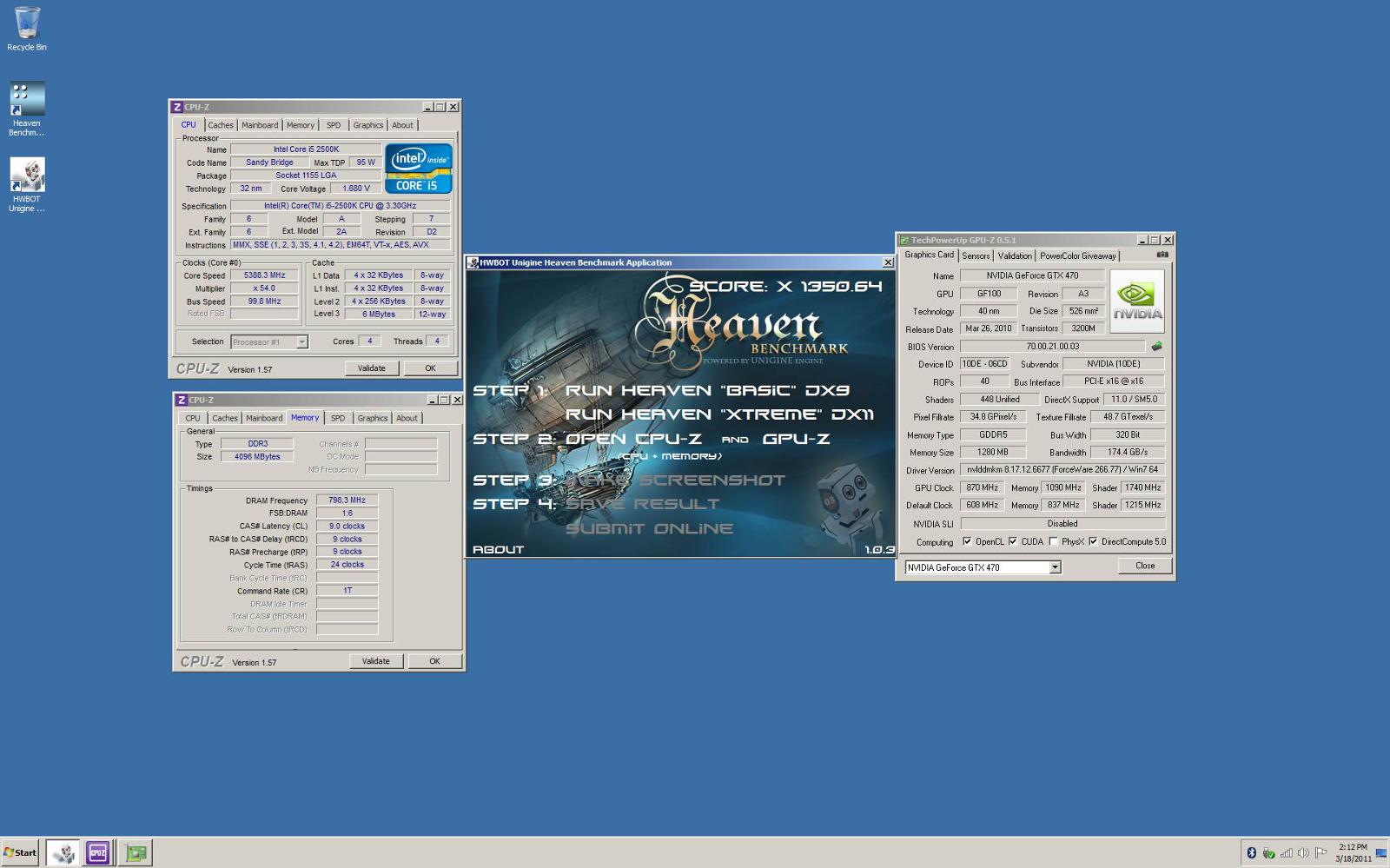
Task: Open the Processor #1 selection dropdown
Action: [302, 341]
